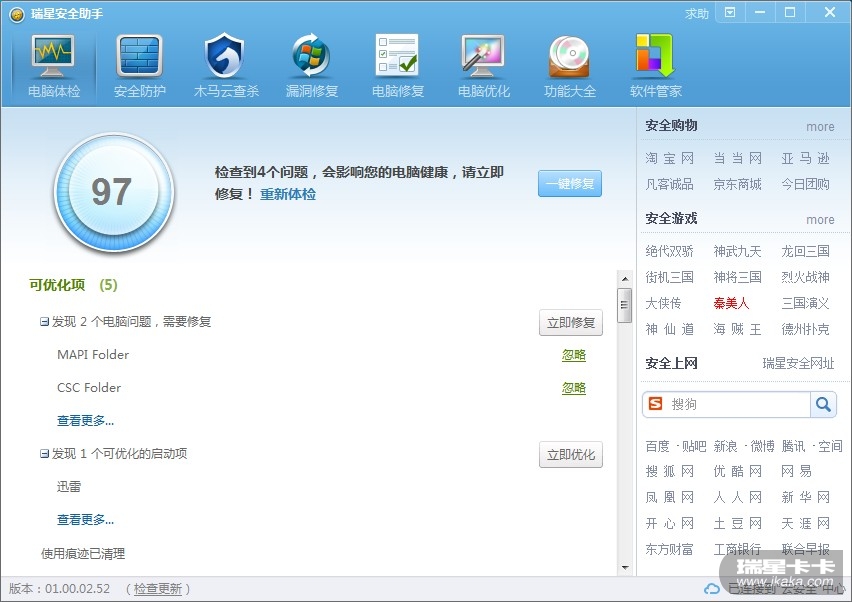
Task: Open the 三国演义 game link
Action: pyautogui.click(x=805, y=303)
